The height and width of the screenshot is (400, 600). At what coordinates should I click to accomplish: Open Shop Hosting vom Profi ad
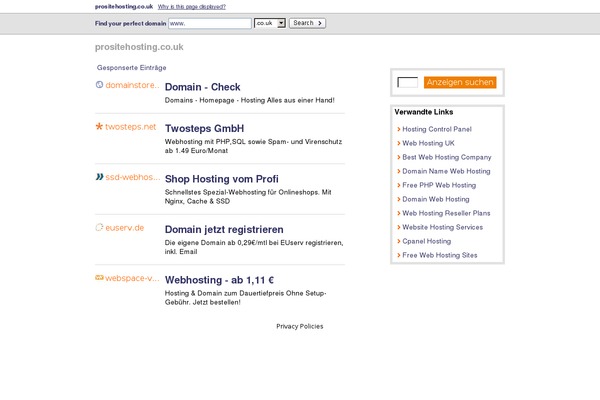(222, 179)
